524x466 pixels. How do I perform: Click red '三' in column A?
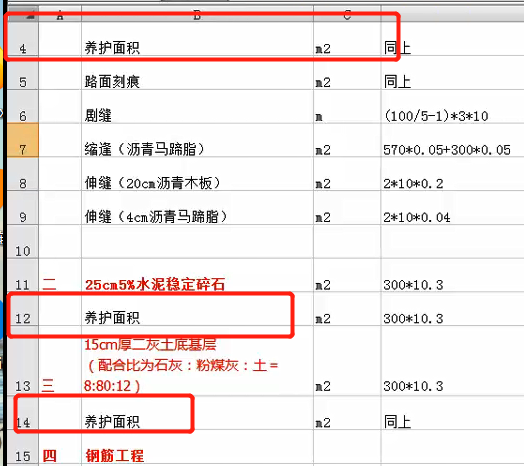(48, 386)
